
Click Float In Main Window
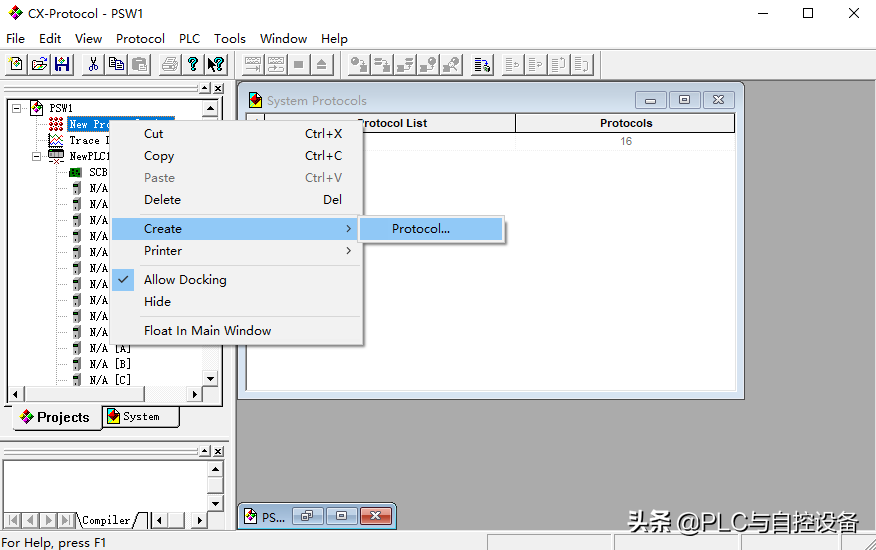[207, 331]
